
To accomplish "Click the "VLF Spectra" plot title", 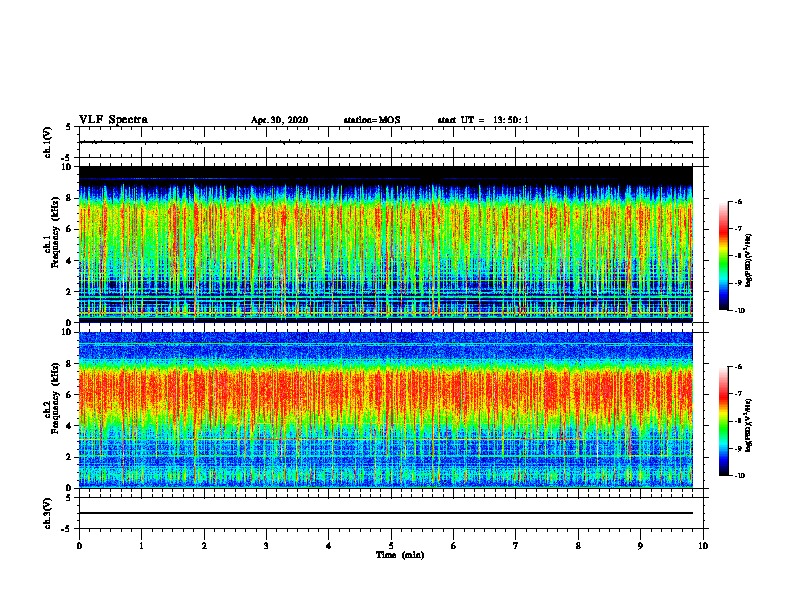I will [x=113, y=120].
